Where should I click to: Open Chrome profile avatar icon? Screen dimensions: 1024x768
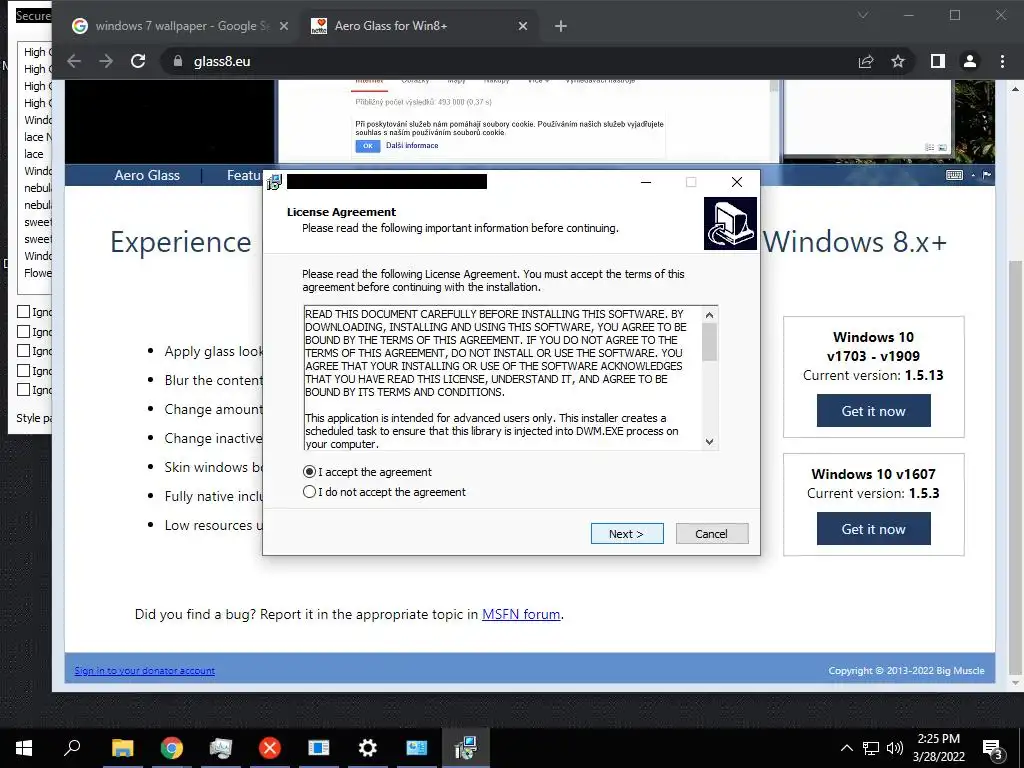pos(970,61)
